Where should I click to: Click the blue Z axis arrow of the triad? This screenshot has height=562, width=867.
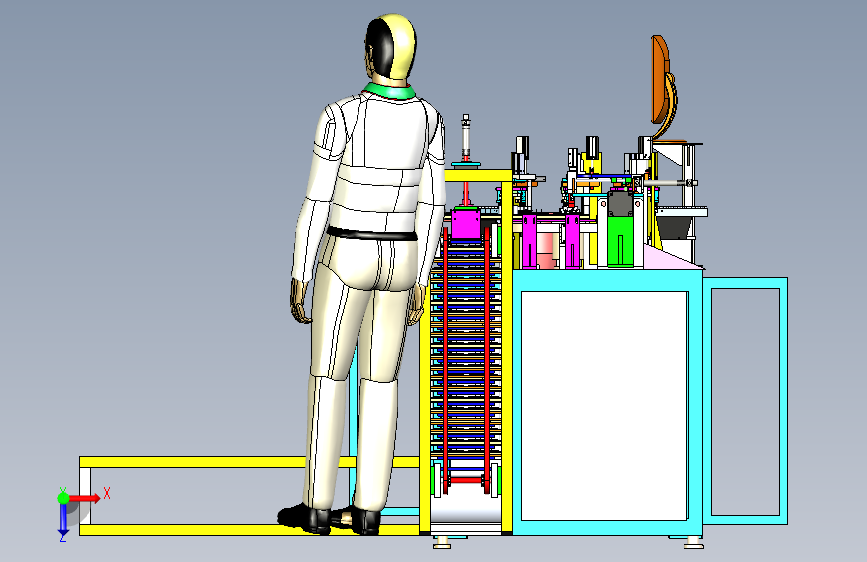point(63,519)
